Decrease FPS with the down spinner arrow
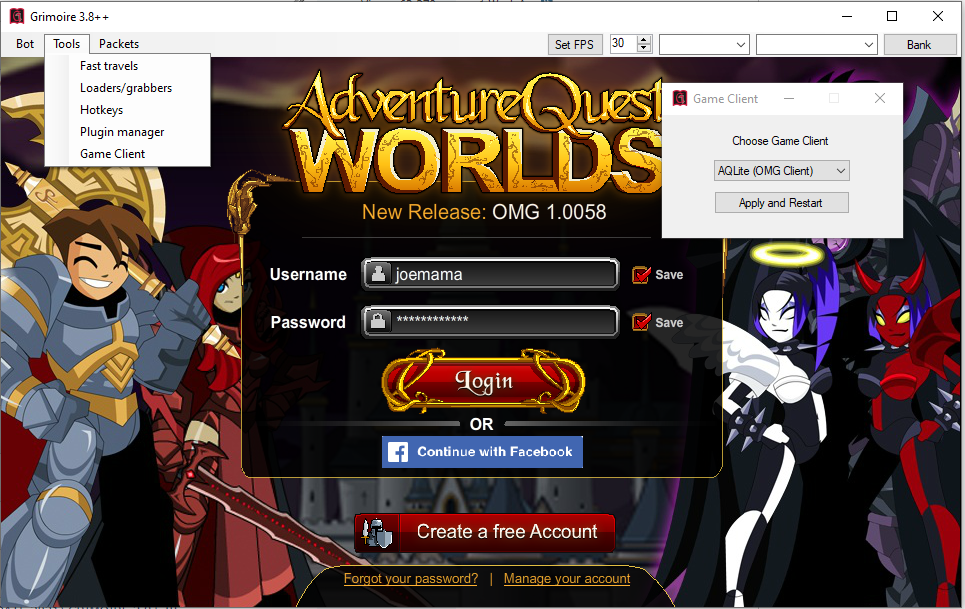This screenshot has width=965, height=609. point(644,49)
